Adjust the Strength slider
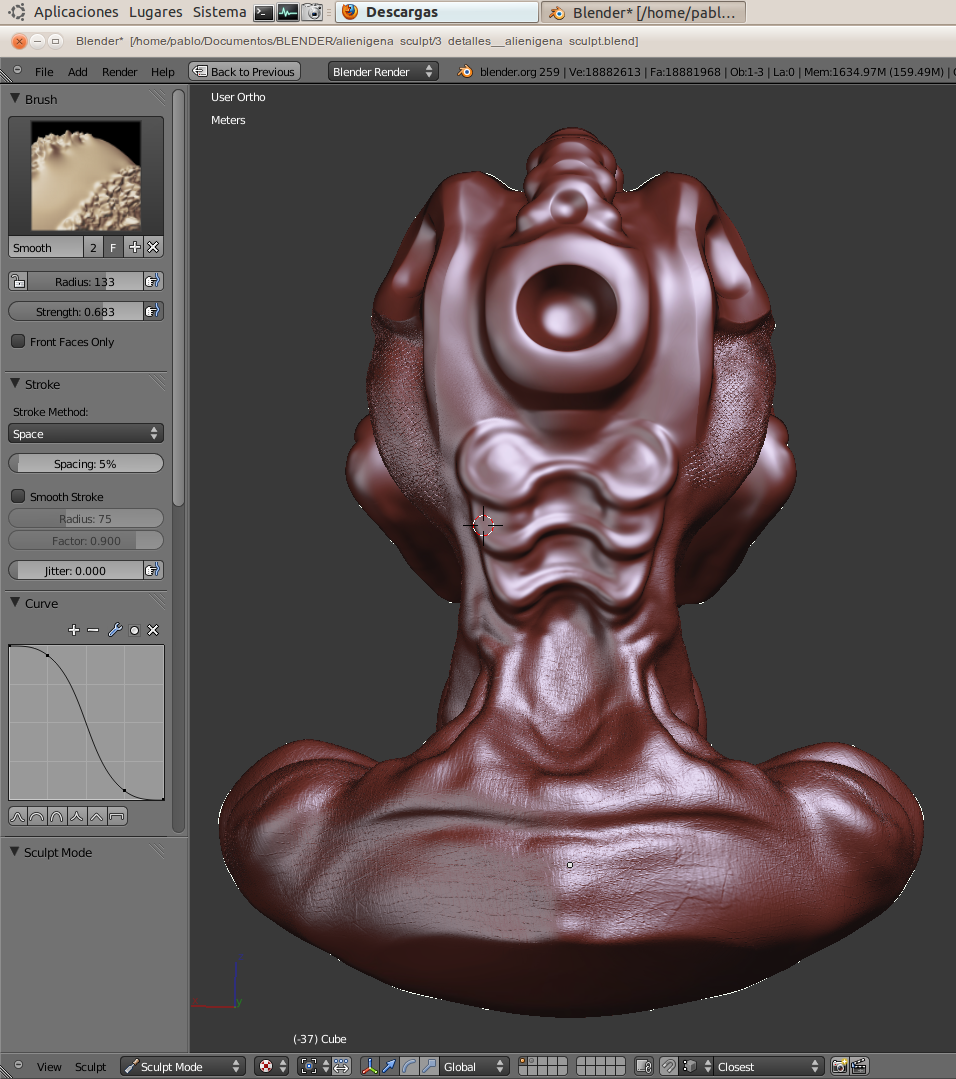Screen dimensions: 956x1079 click(76, 312)
